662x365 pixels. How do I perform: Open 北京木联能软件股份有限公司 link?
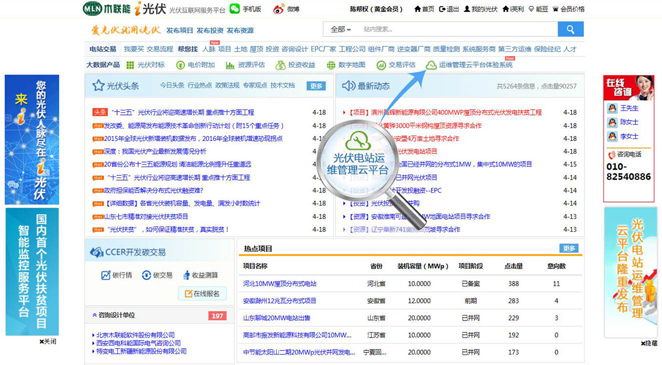(x=136, y=335)
